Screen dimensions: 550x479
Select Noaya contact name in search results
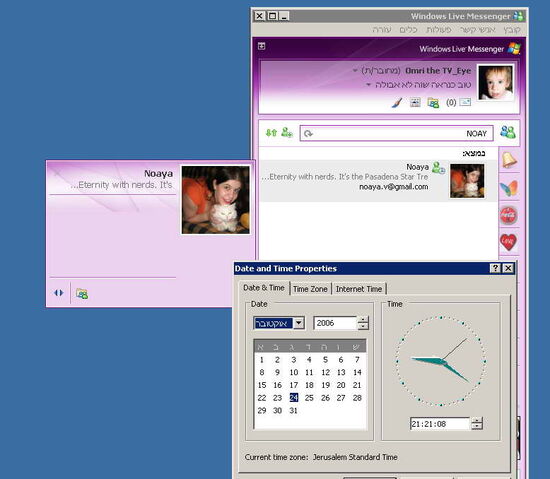[x=417, y=167]
